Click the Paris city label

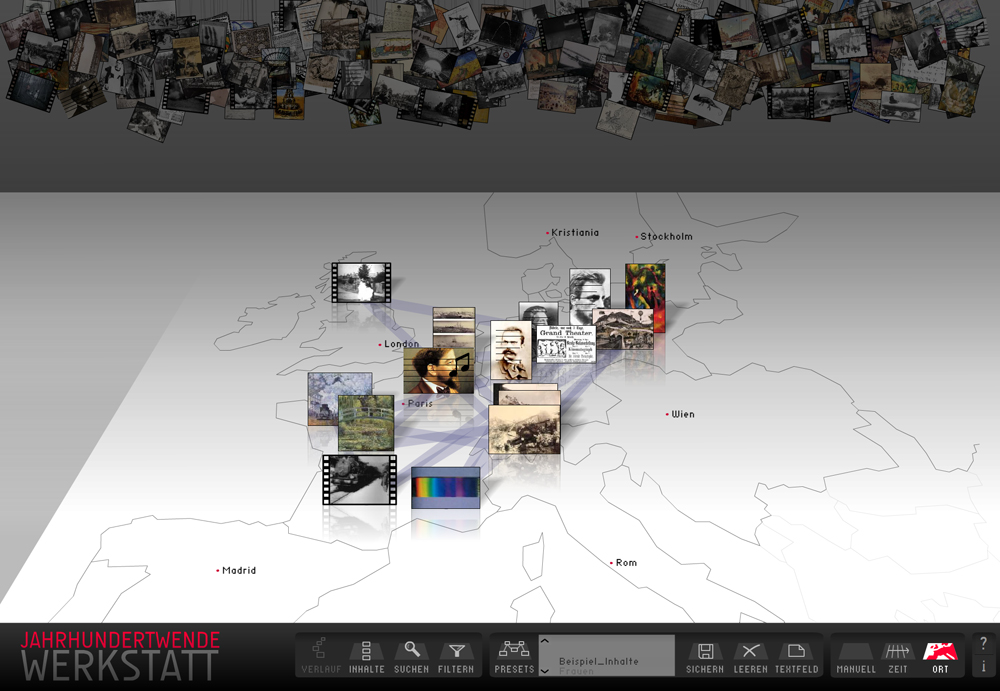tap(420, 403)
